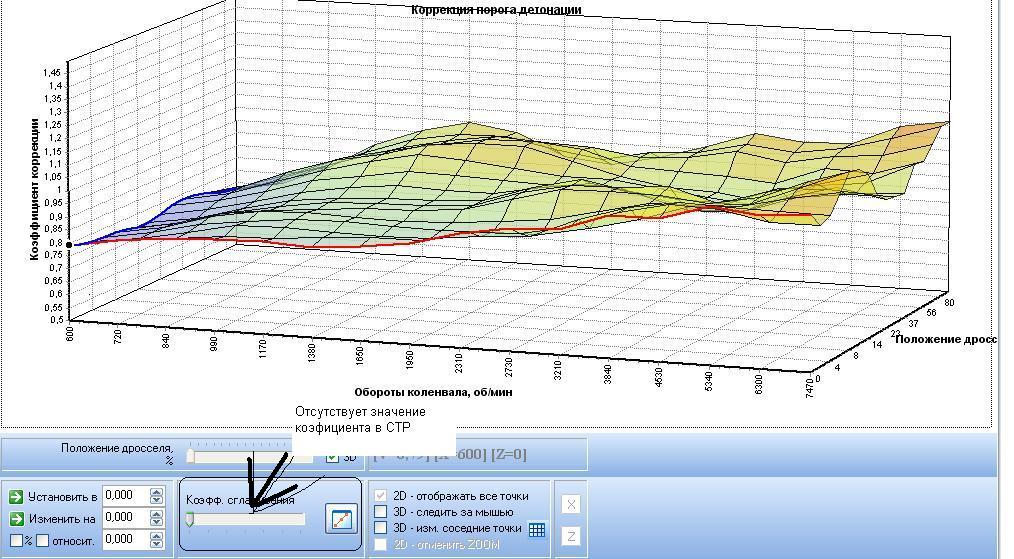Viewport: 1014px width, 559px height.
Task: Apply smoothing with the graph curve button
Action: (x=341, y=519)
